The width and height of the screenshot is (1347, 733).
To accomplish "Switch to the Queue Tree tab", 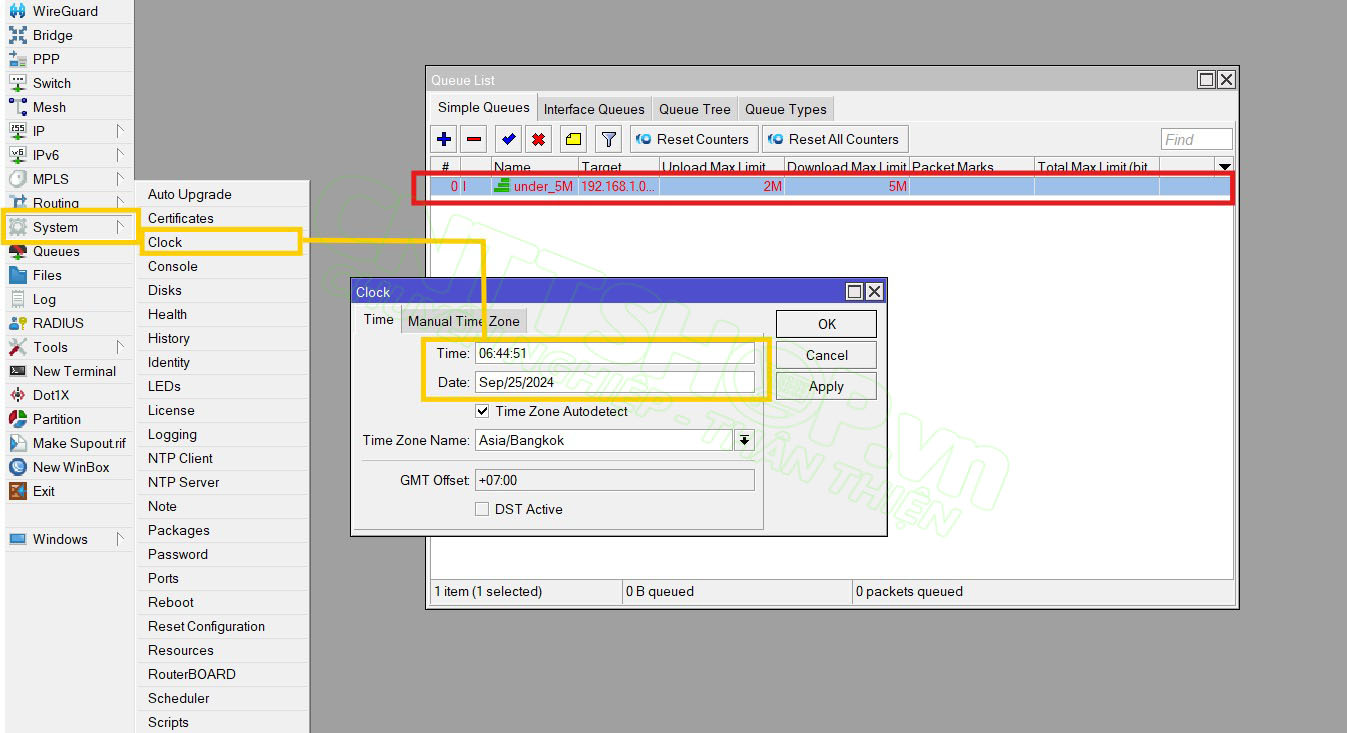I will point(694,109).
